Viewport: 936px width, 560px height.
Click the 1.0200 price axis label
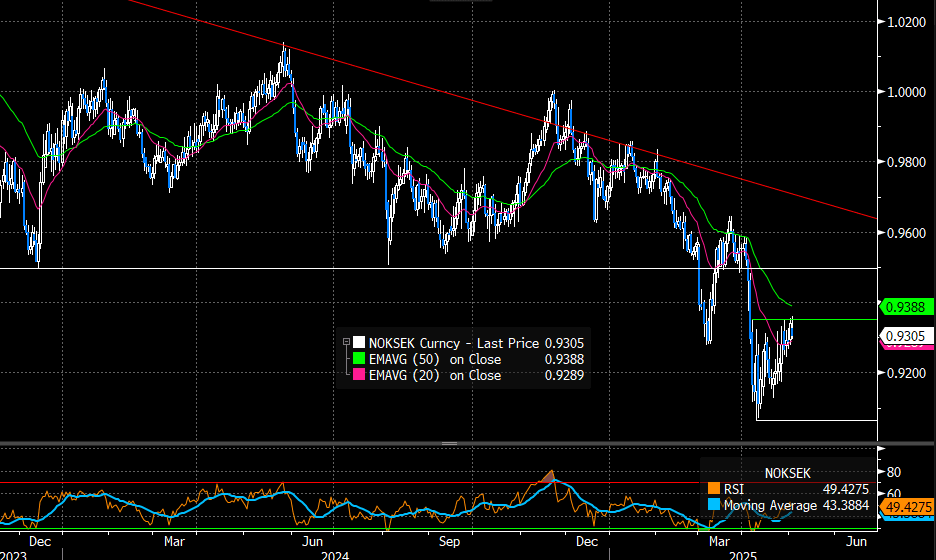[906, 21]
